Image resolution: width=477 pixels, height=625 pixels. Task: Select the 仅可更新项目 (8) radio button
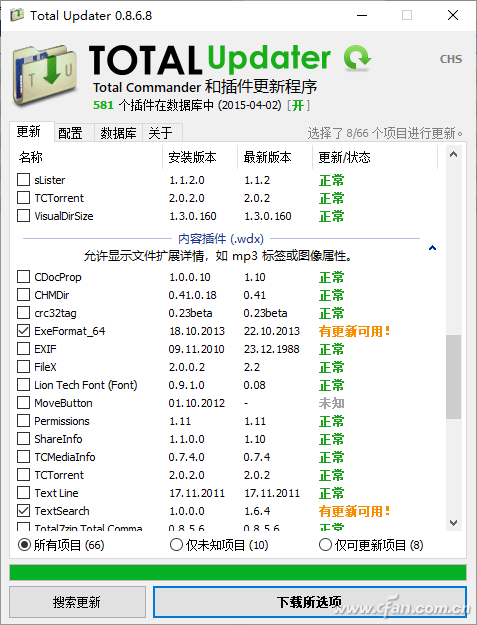[325, 544]
